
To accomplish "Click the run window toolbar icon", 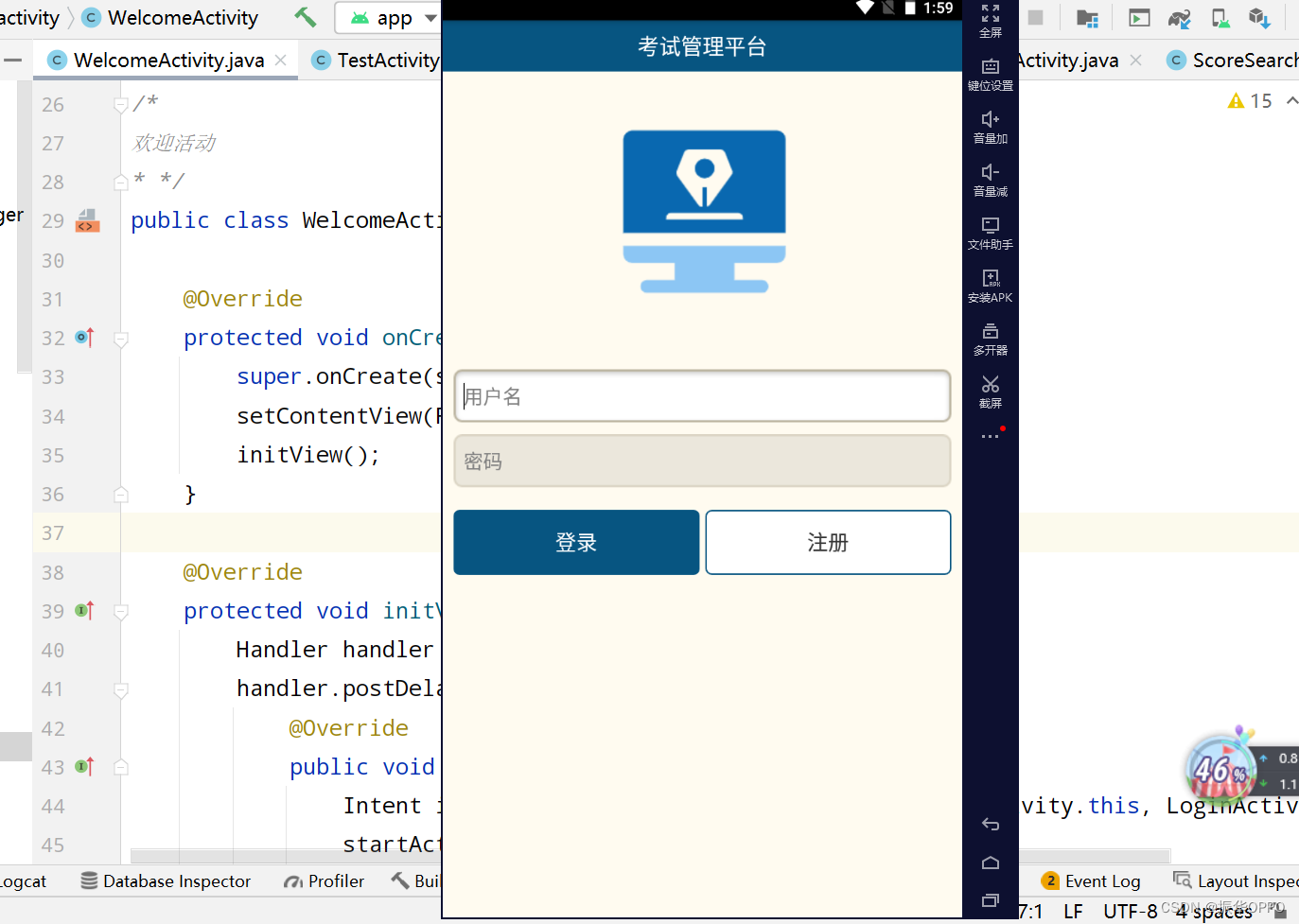I will (1139, 18).
